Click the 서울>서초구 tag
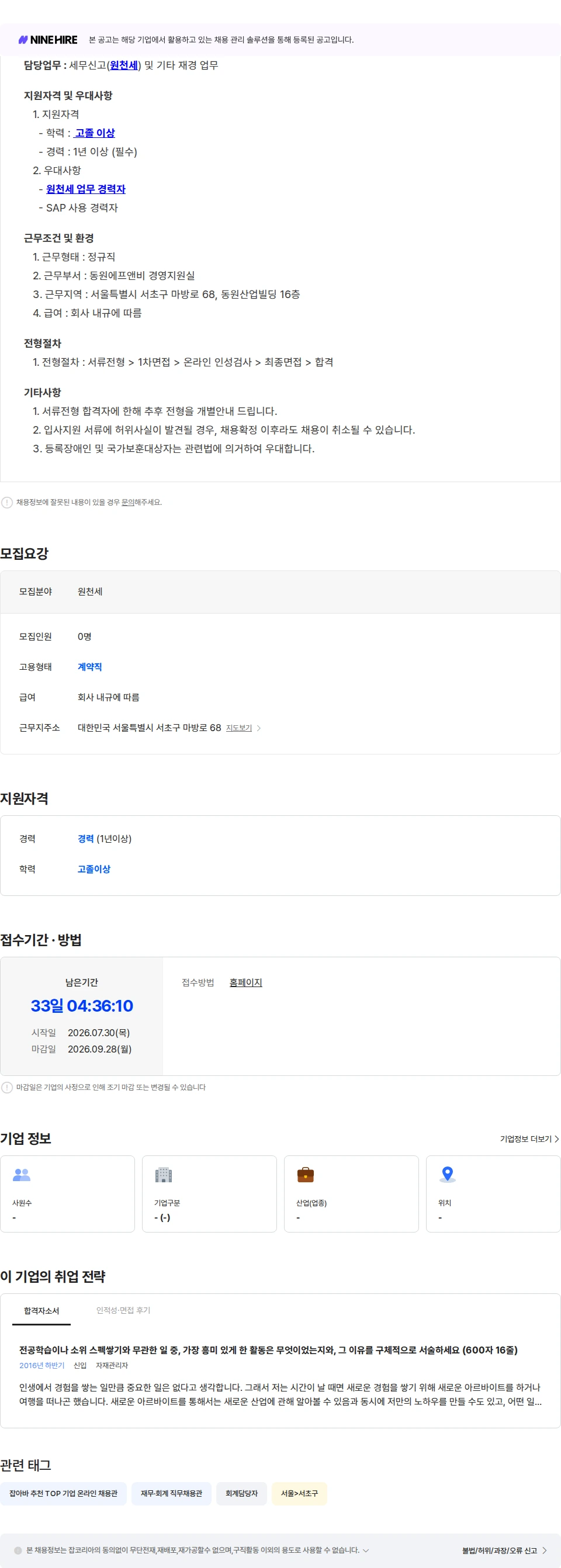The width and height of the screenshot is (561, 1568). (299, 1493)
